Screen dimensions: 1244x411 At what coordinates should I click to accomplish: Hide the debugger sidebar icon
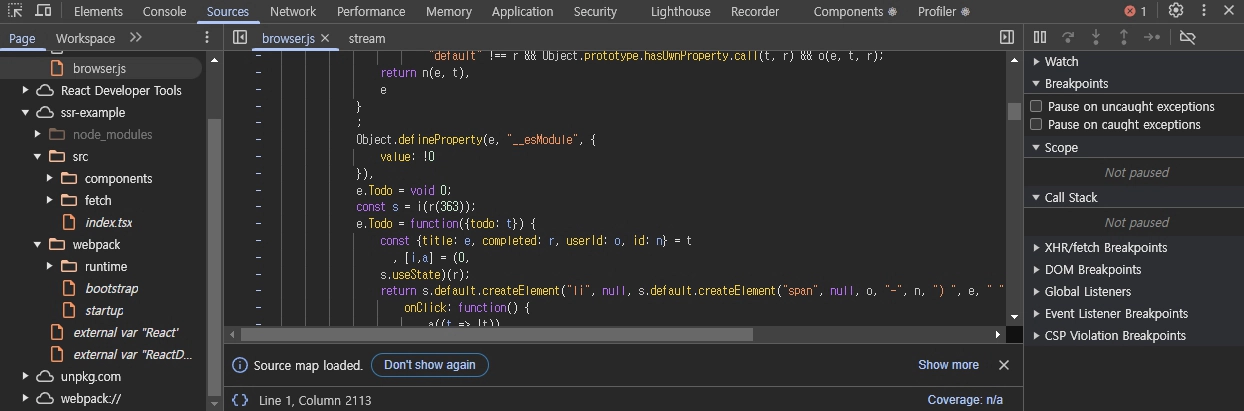pos(1007,37)
